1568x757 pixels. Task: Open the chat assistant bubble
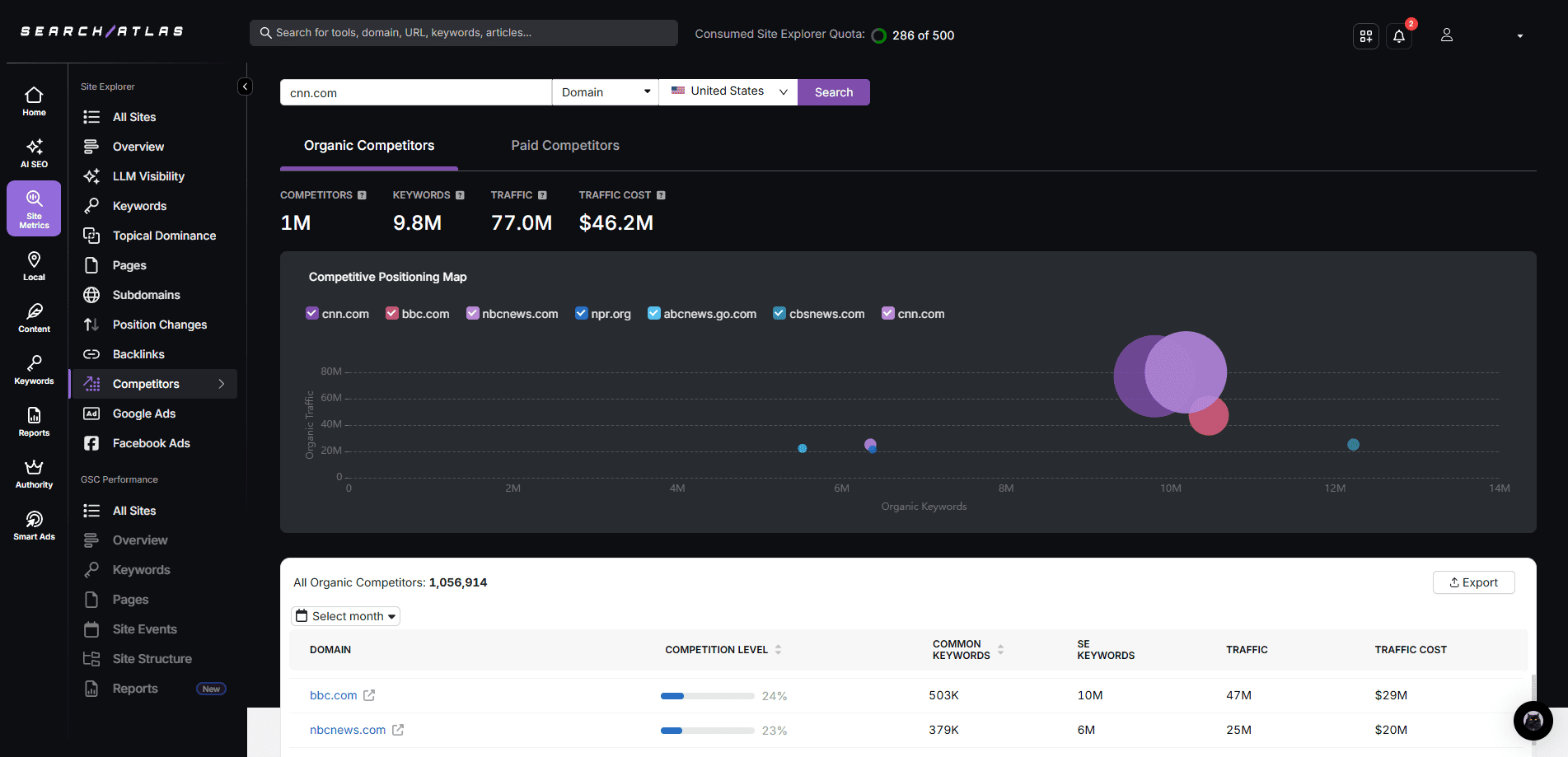point(1533,721)
